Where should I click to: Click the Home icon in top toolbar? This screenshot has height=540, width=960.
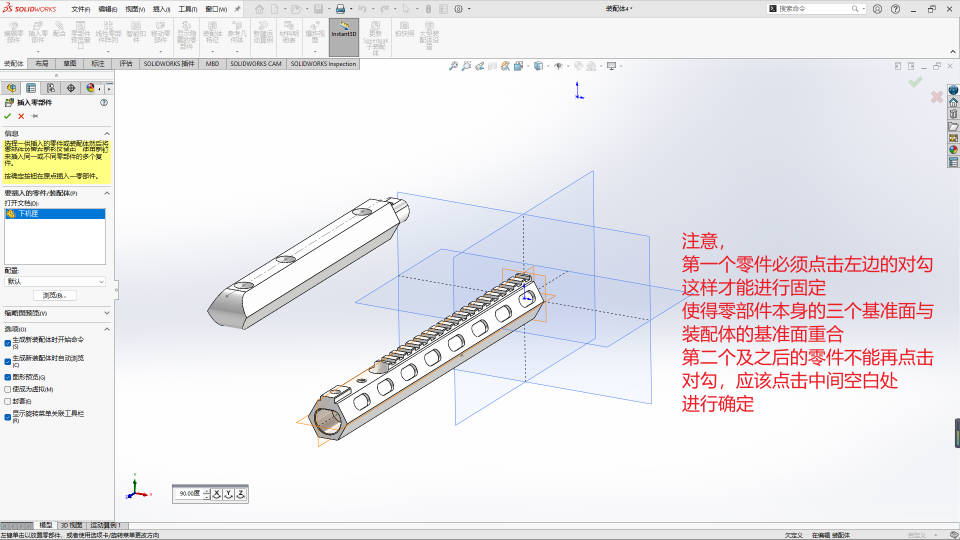pos(260,9)
